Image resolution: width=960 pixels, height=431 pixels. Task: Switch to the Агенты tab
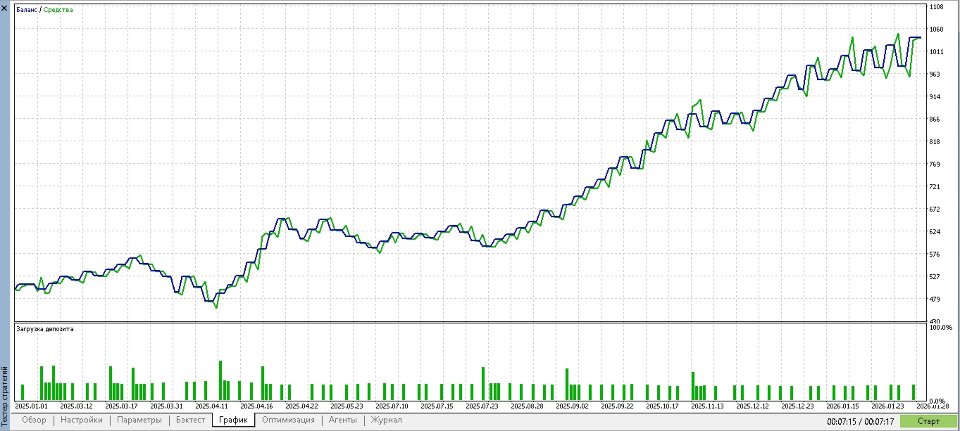point(343,420)
